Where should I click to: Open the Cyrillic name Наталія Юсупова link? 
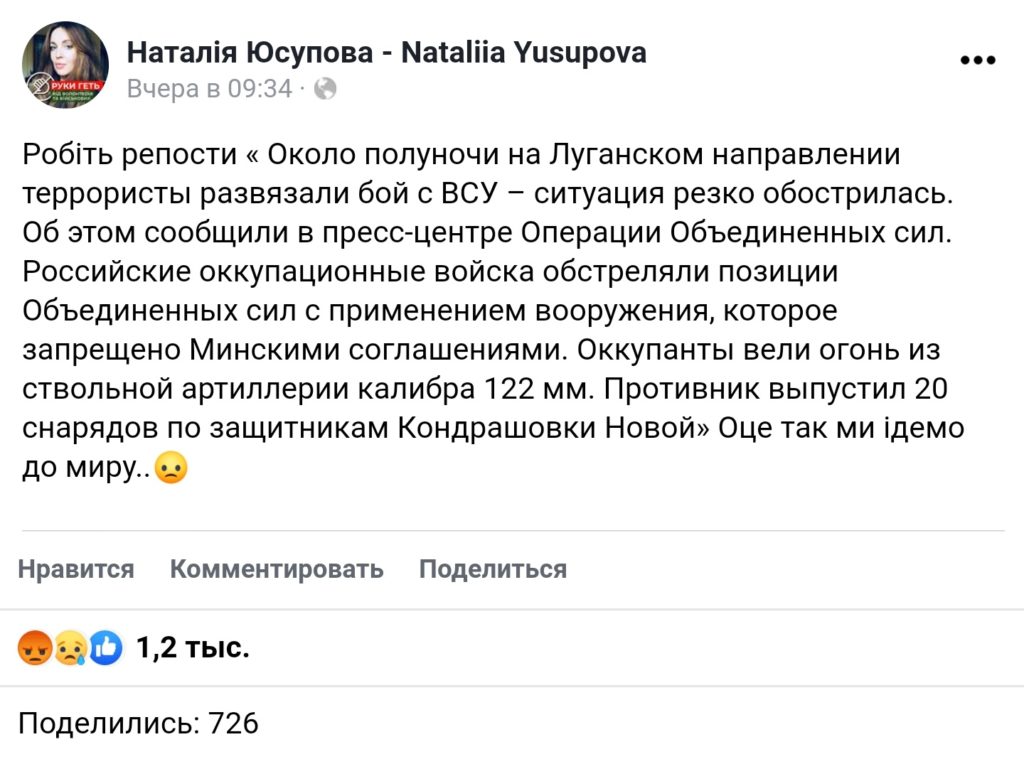(250, 53)
